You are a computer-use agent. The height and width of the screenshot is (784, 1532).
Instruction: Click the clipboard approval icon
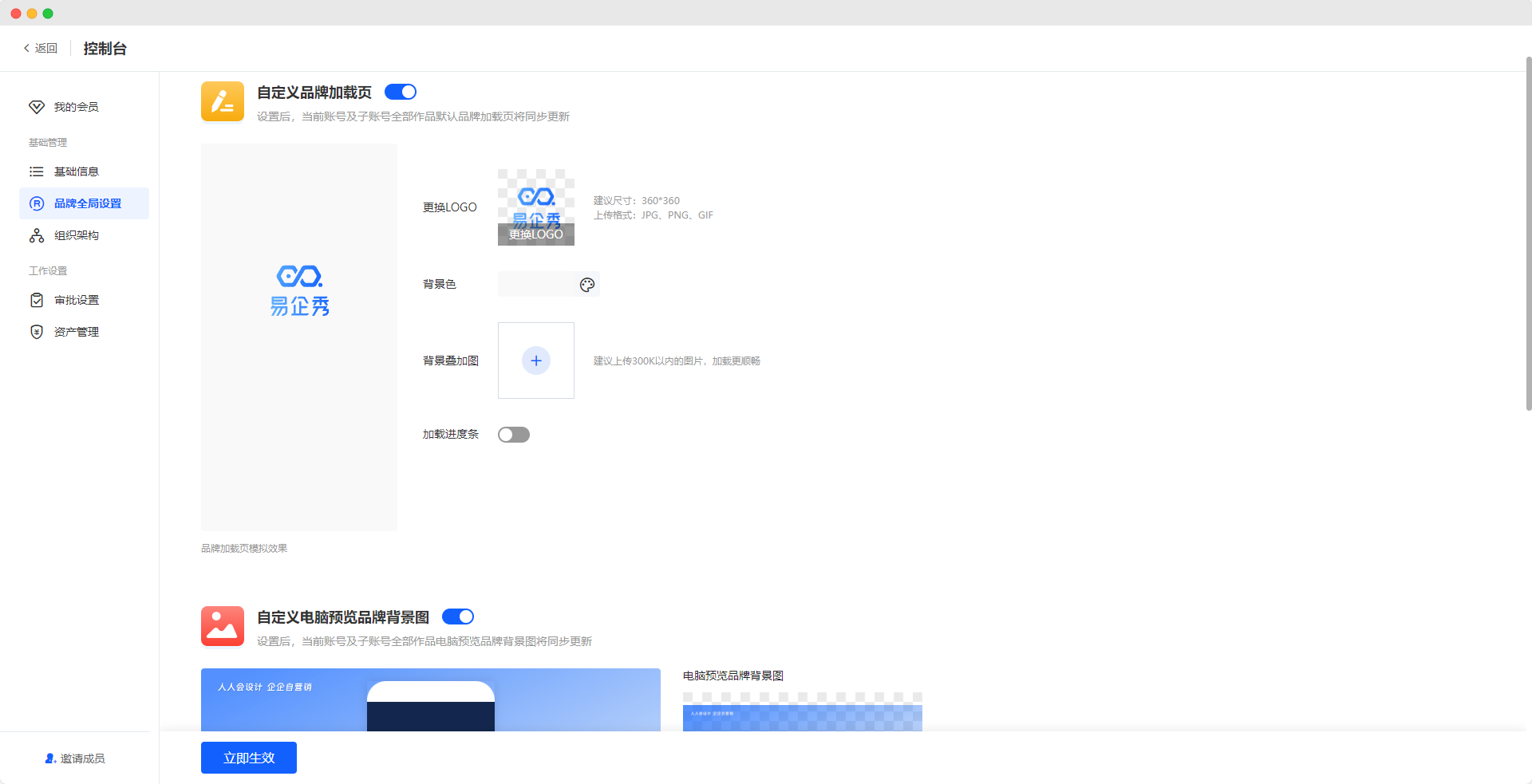tap(37, 300)
